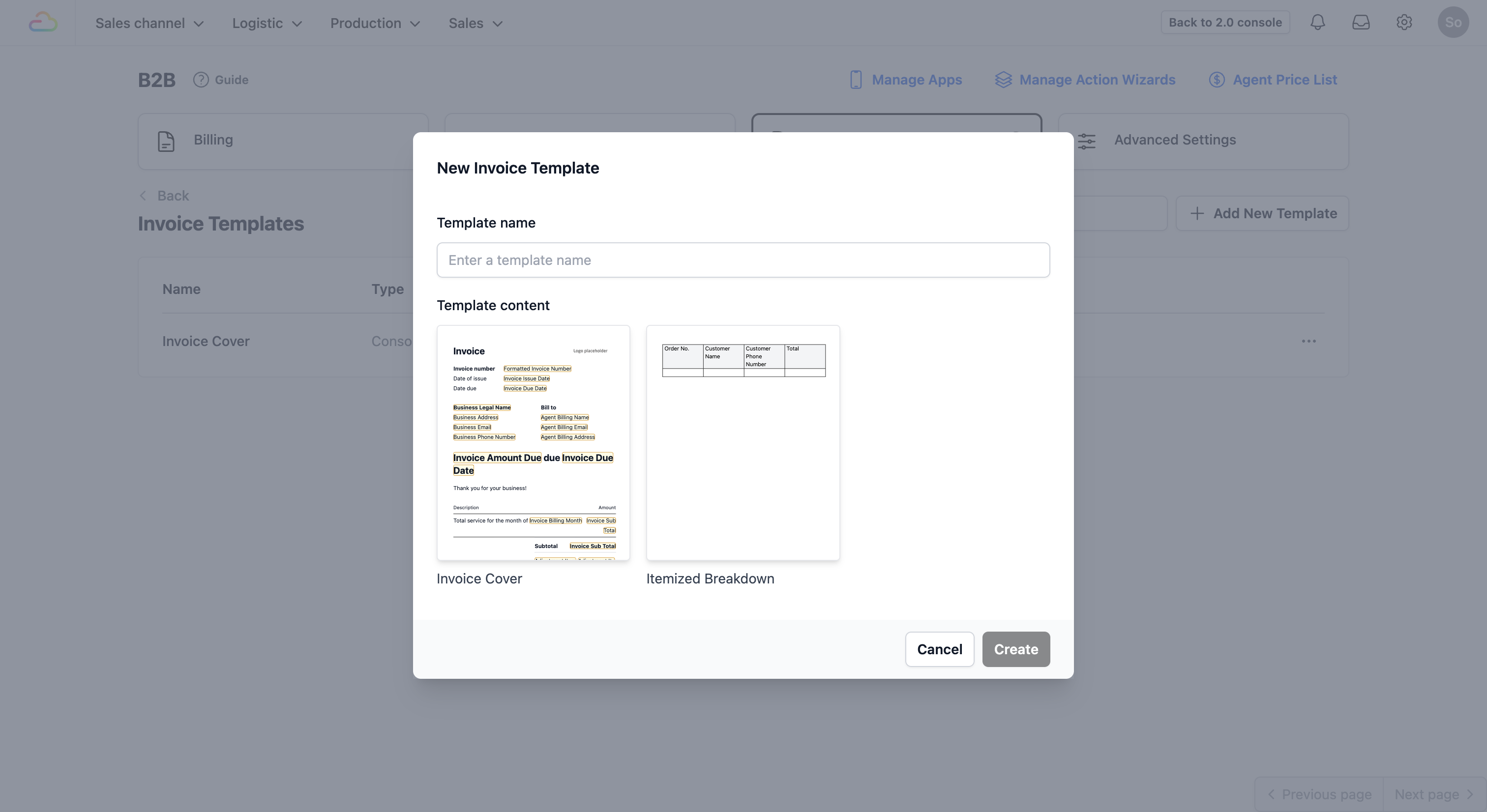Expand the Production menu

375,23
